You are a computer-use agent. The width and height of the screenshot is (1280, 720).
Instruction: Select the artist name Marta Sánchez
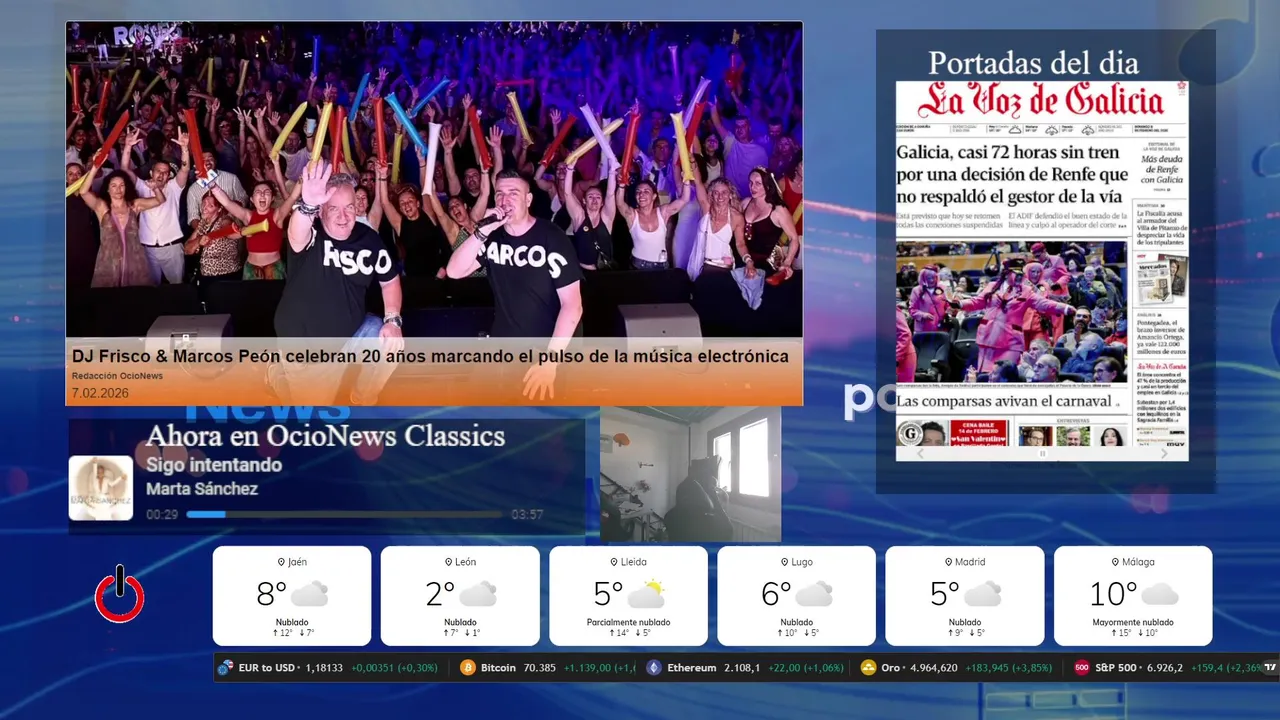pyautogui.click(x=202, y=489)
